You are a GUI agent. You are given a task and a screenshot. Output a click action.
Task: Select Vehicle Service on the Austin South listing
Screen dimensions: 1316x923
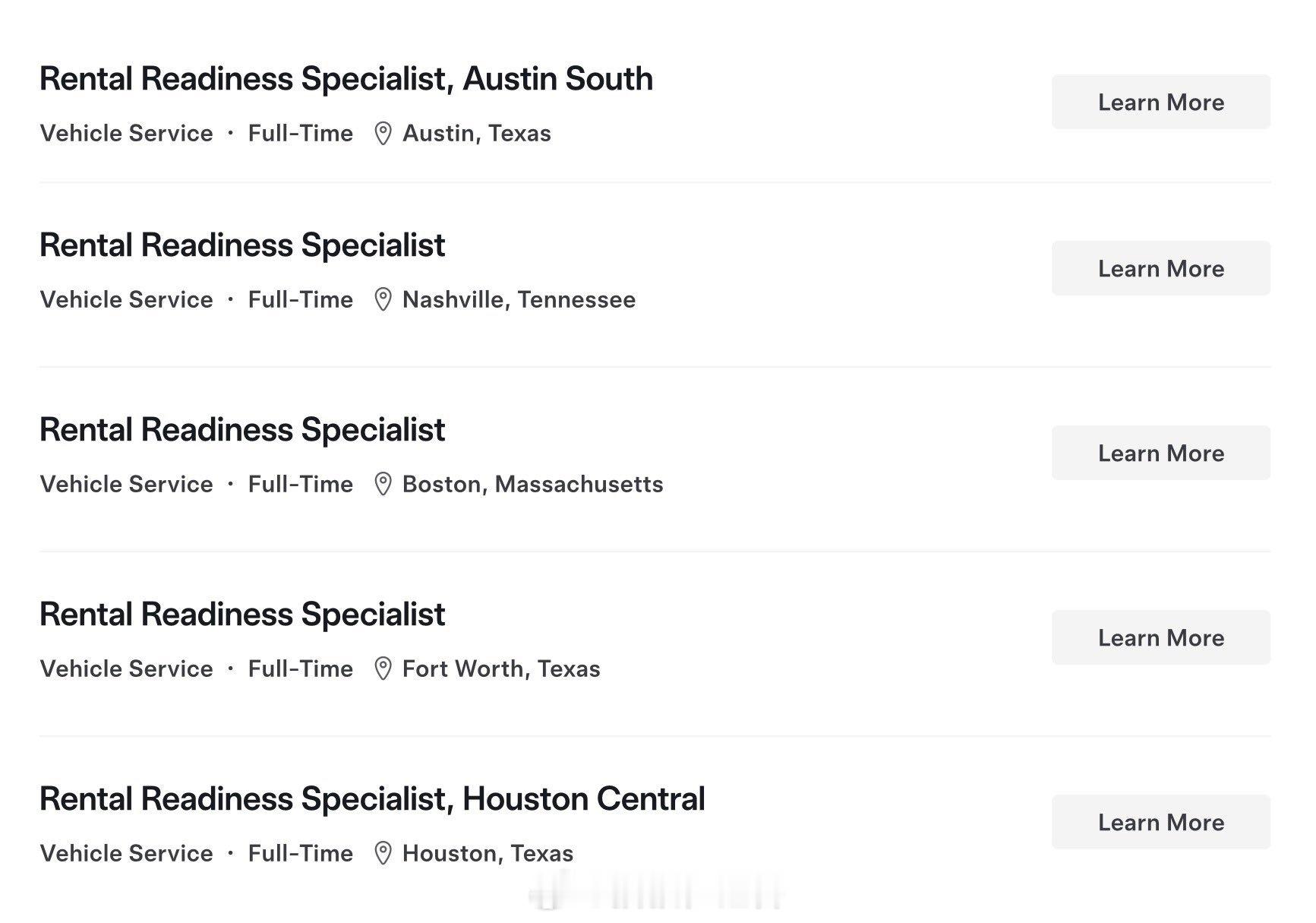click(126, 134)
